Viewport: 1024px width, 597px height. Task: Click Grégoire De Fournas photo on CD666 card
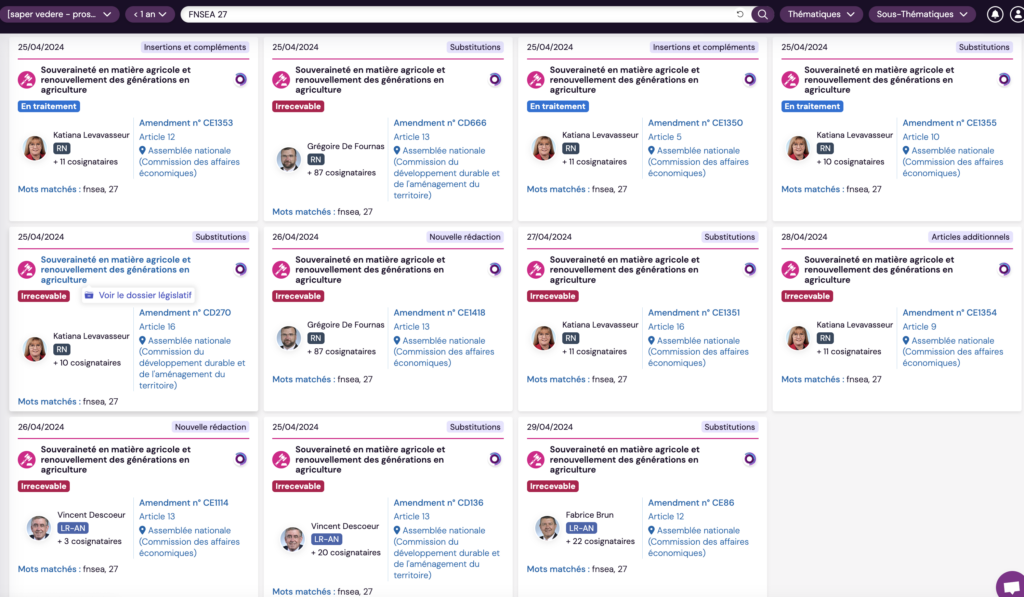coord(289,159)
